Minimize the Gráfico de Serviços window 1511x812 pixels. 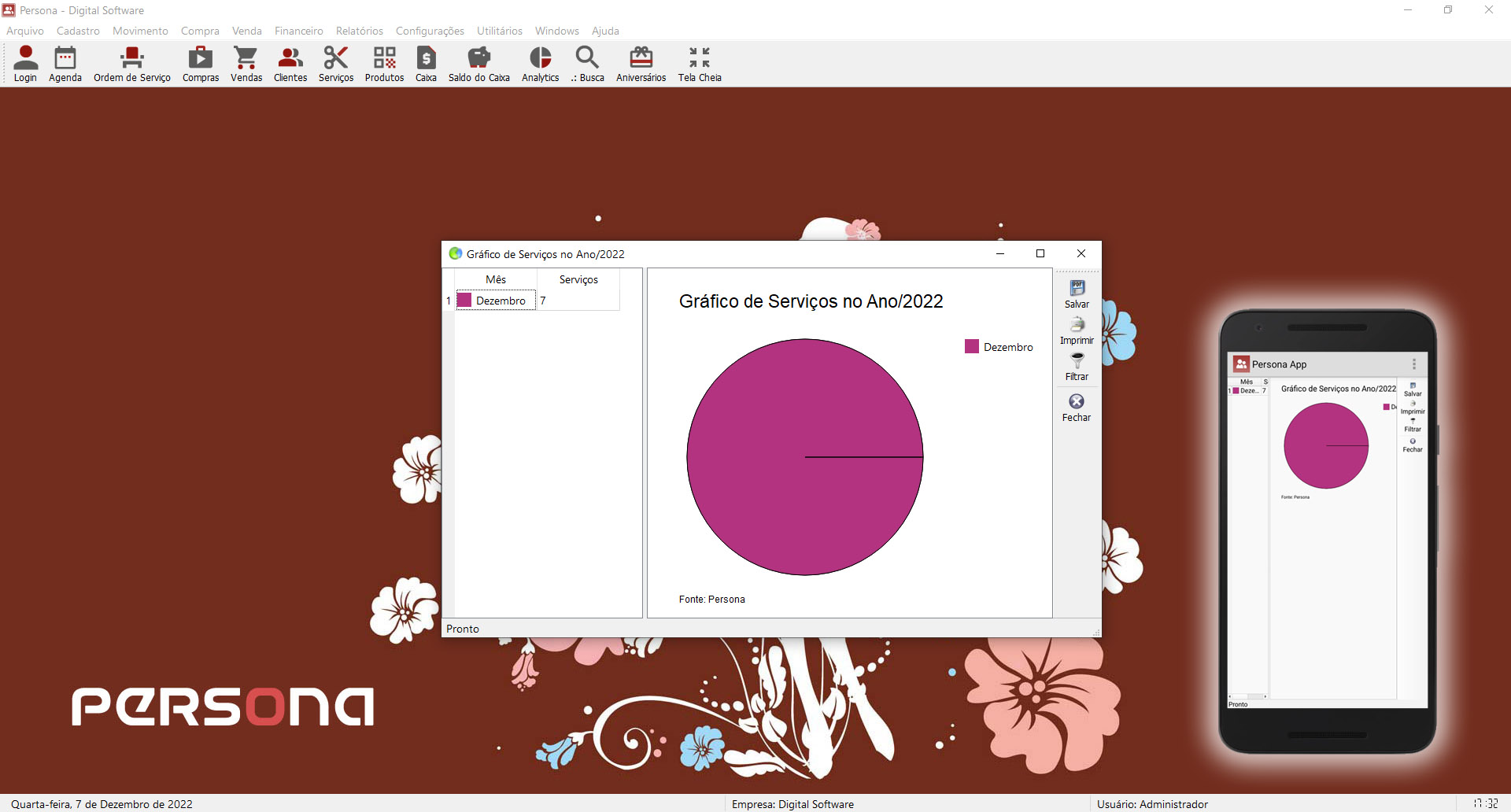point(1000,253)
